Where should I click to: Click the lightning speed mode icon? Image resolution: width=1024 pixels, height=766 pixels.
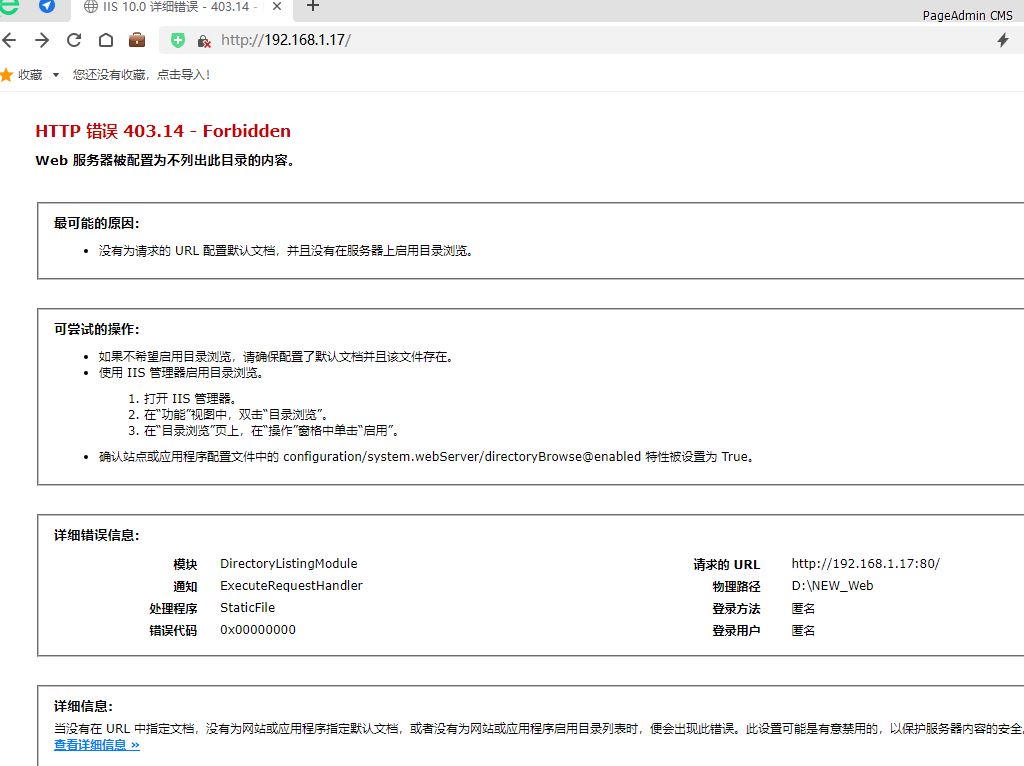[x=1003, y=40]
